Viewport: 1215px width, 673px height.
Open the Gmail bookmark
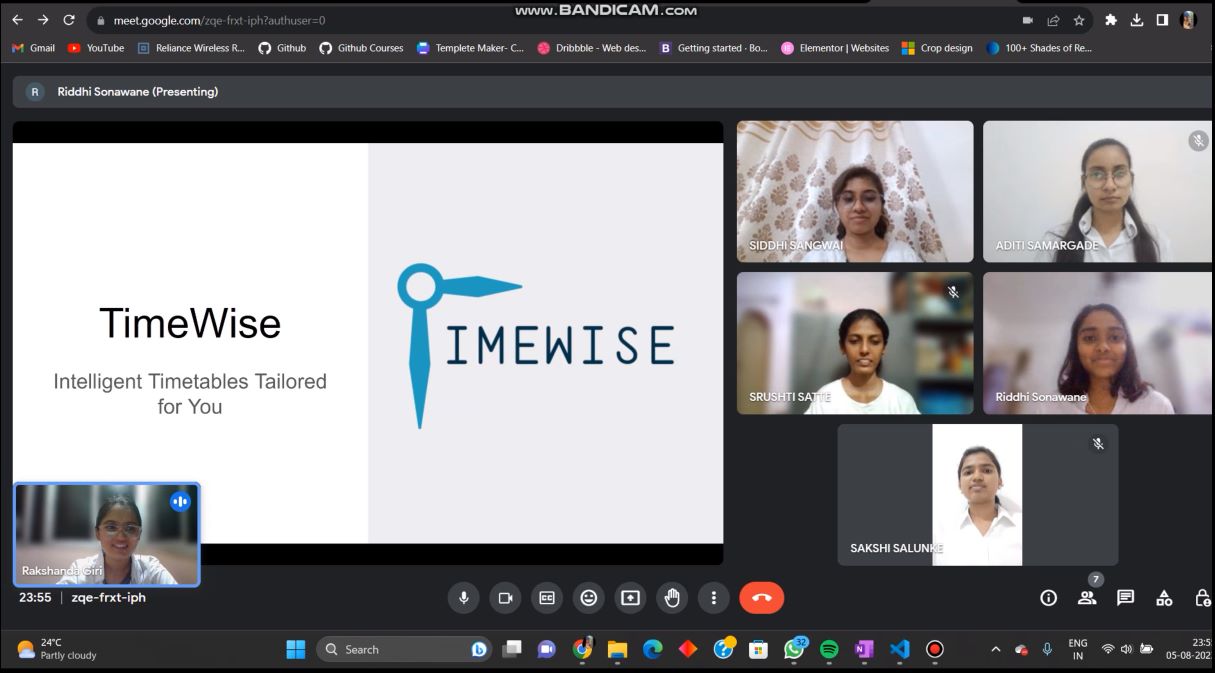(x=32, y=47)
